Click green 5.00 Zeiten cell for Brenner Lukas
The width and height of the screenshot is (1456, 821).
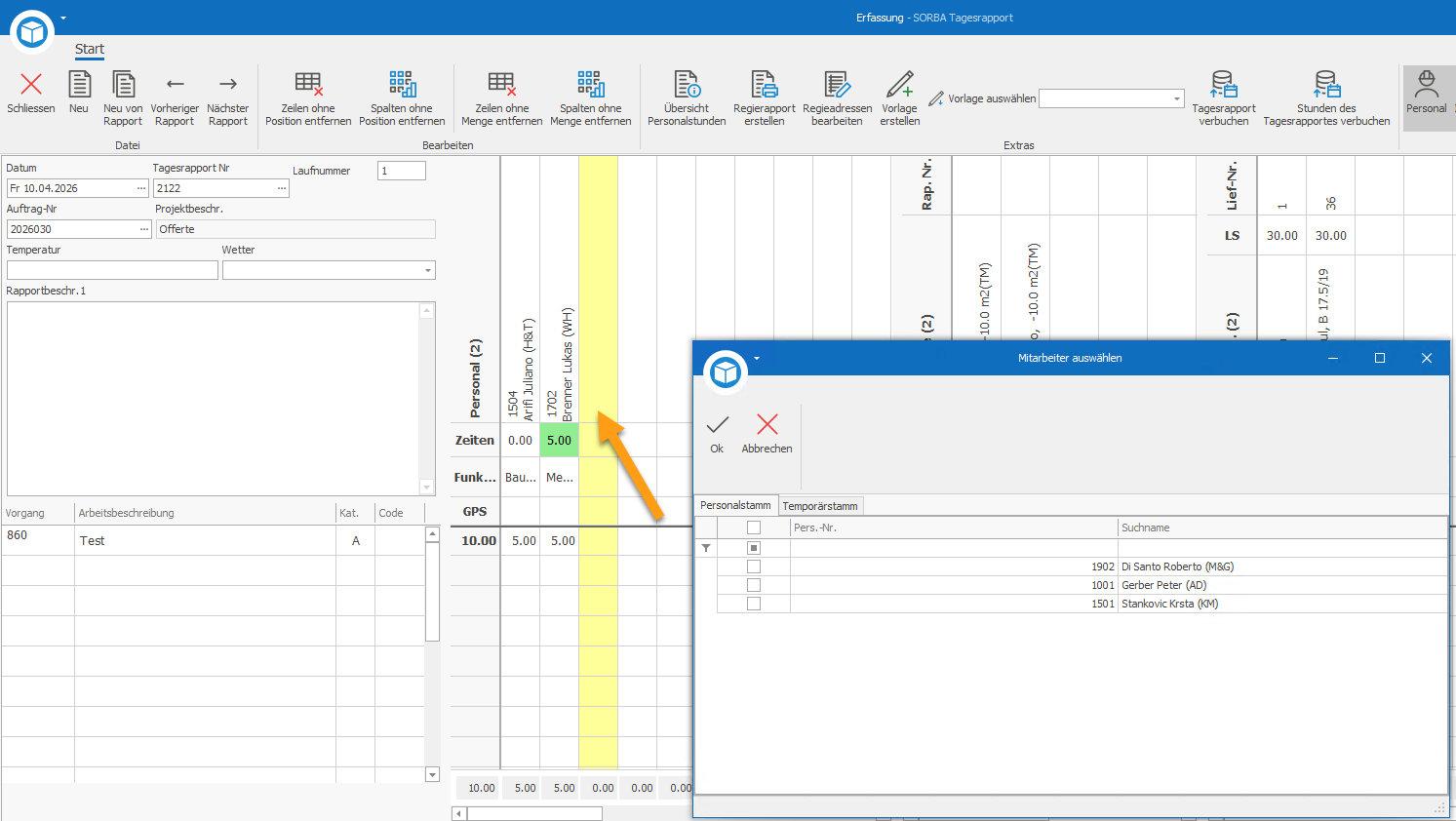coord(559,441)
